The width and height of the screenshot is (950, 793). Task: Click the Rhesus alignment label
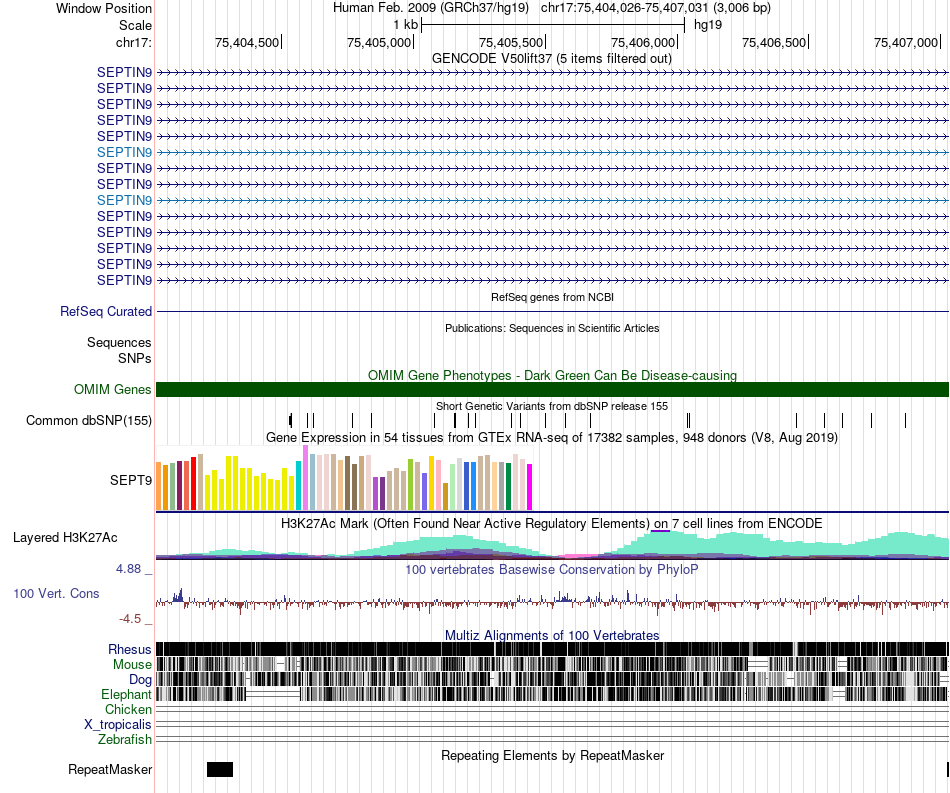click(x=130, y=649)
